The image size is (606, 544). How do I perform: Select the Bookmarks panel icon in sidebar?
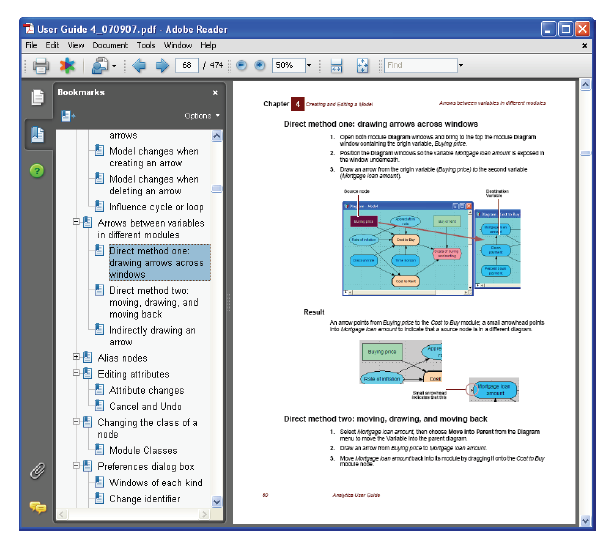[x=37, y=134]
